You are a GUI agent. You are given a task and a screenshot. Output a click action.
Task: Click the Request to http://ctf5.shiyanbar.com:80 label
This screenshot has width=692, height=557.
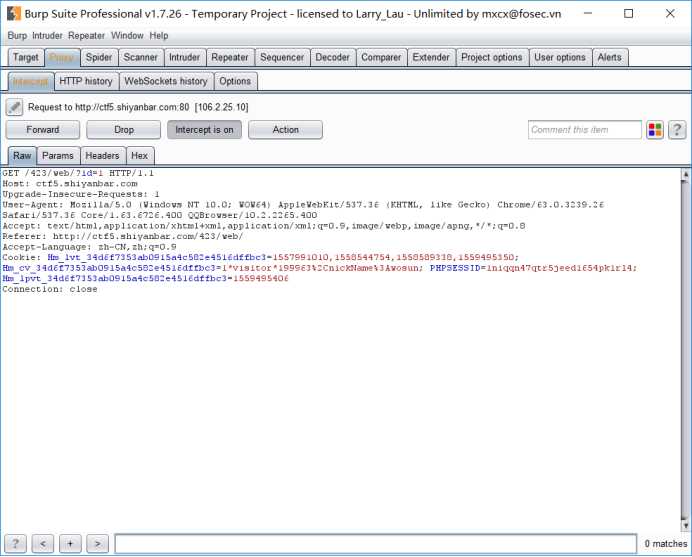138,107
